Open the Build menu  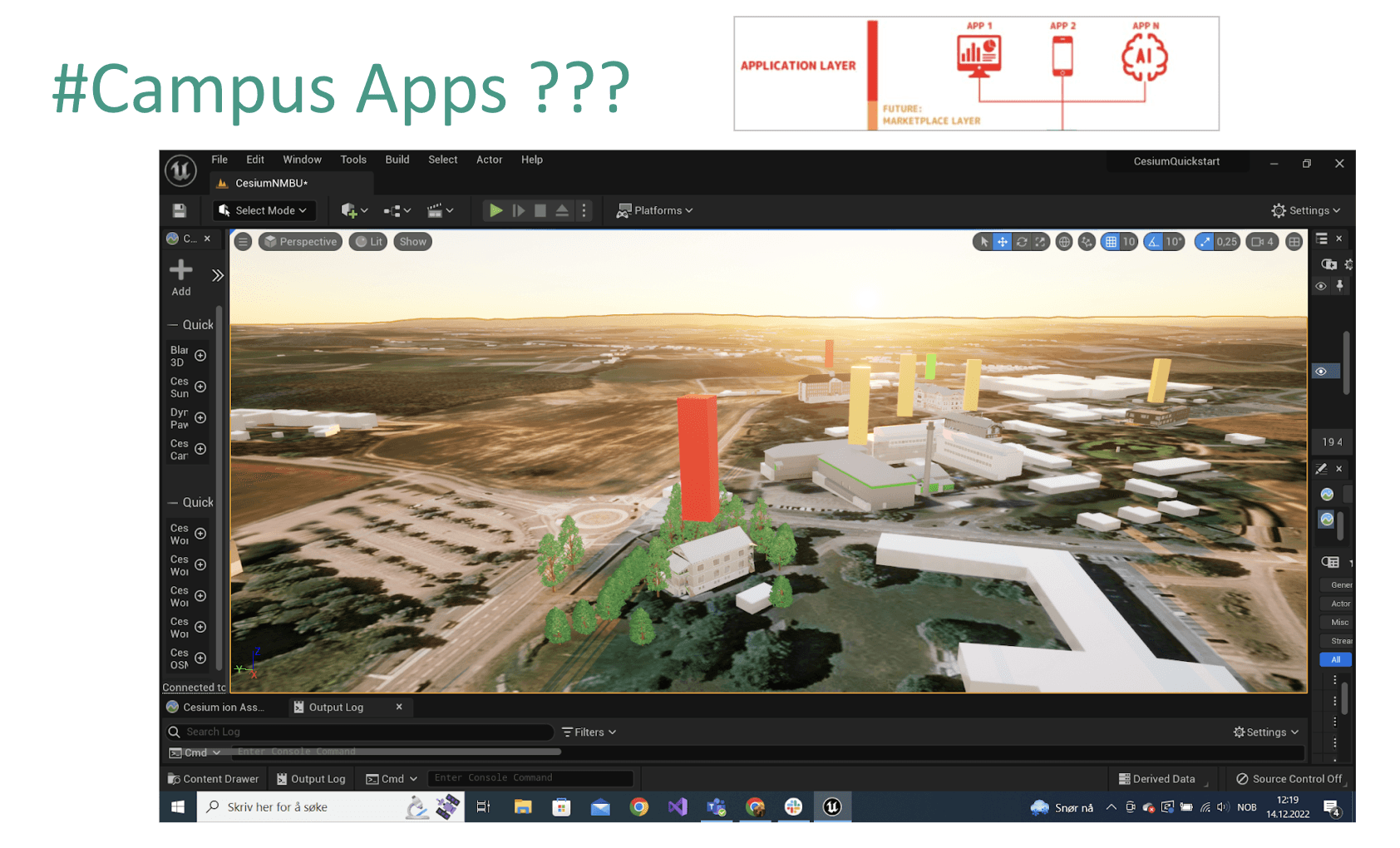[x=397, y=160]
